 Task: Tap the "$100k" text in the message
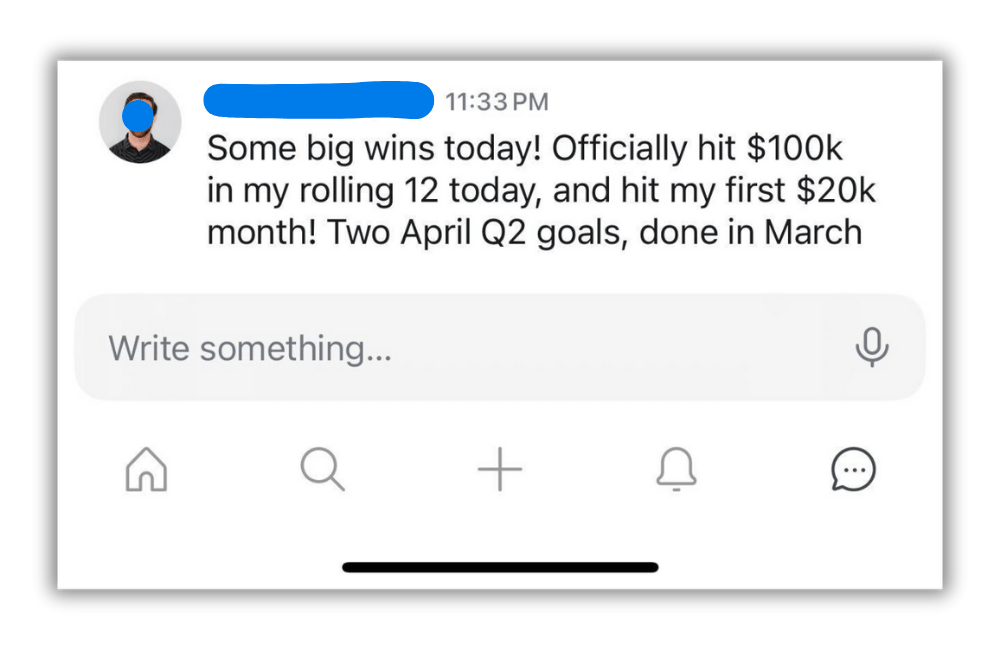(795, 150)
